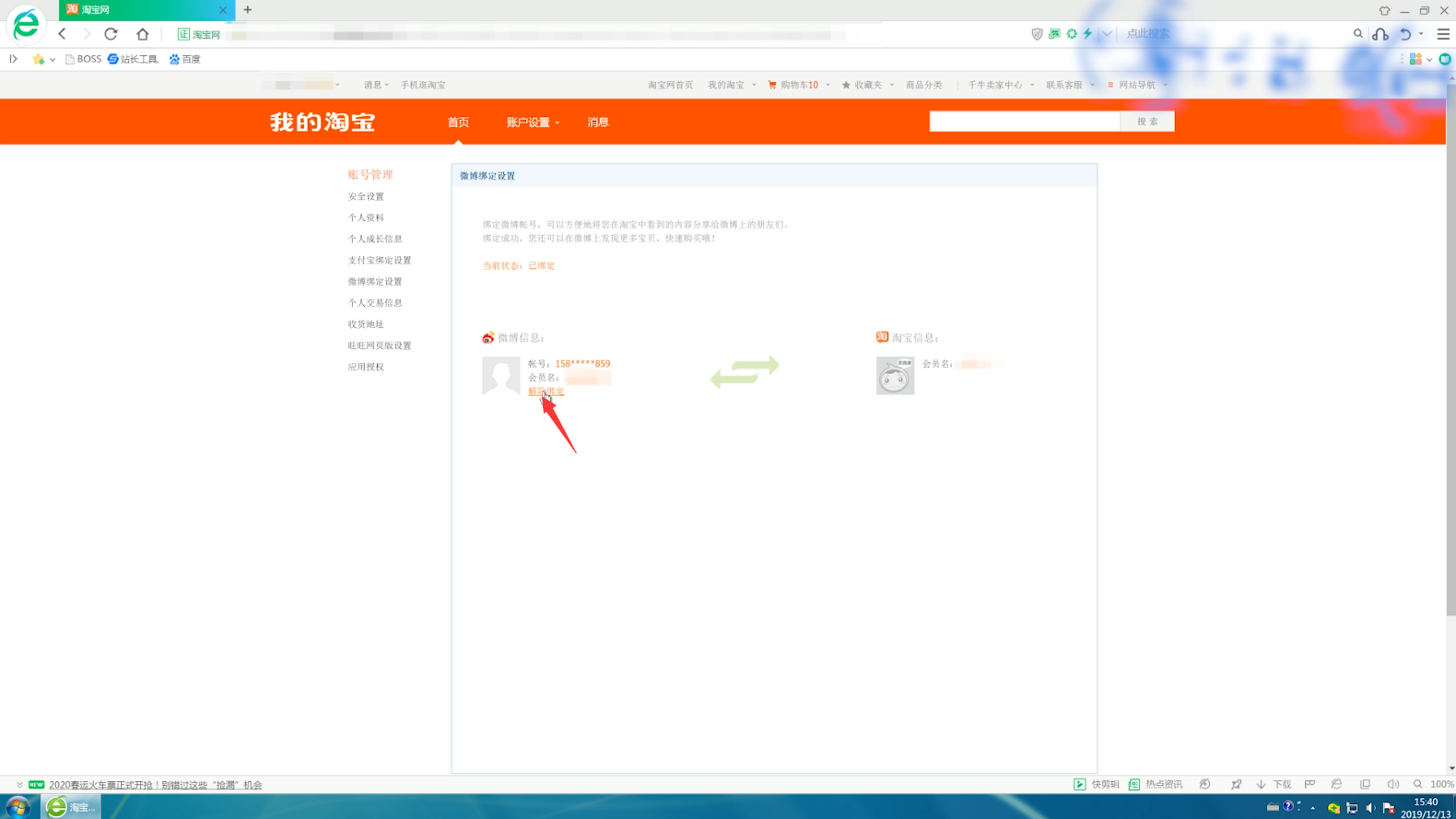Go to 淘宝网首页

tap(670, 85)
